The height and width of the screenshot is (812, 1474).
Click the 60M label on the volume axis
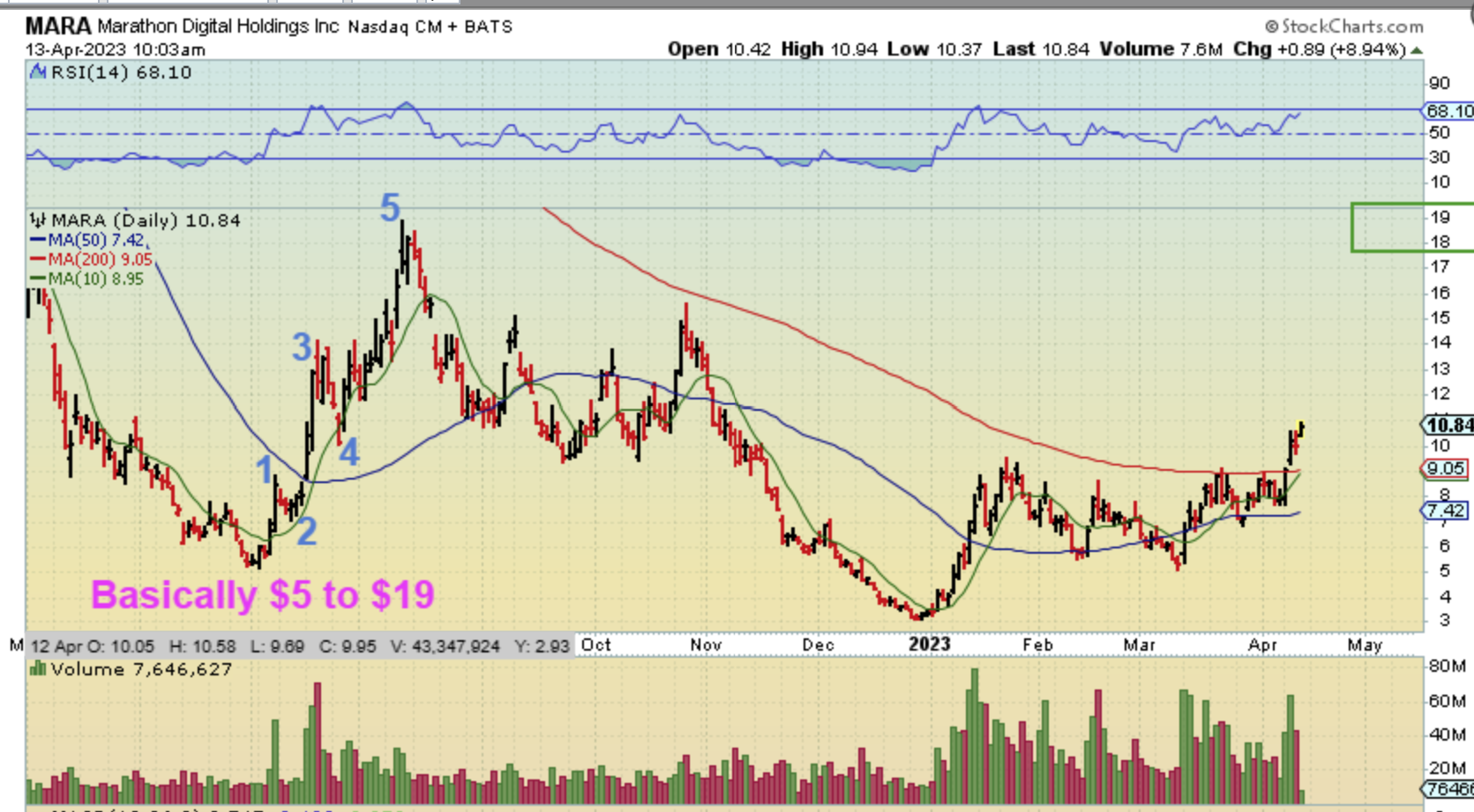click(x=1447, y=701)
